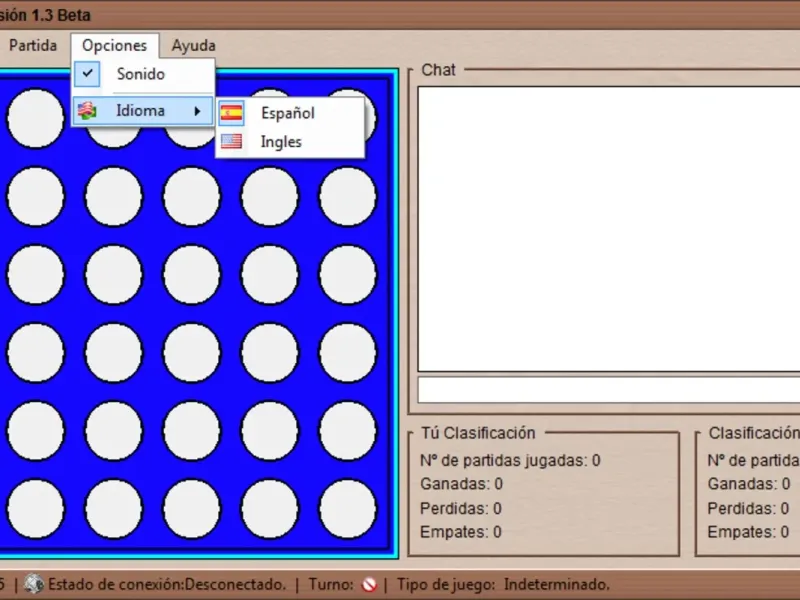Click the Spanish flag icon
The width and height of the screenshot is (800, 600).
(231, 113)
